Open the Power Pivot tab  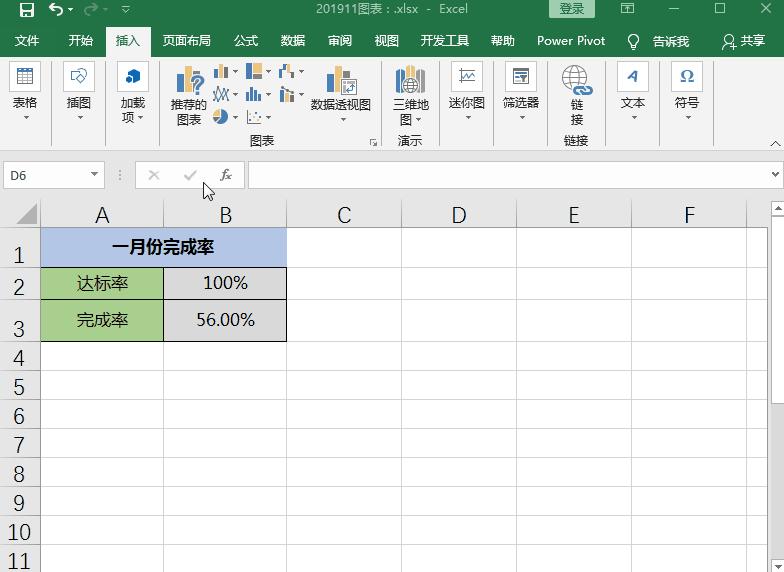pos(571,40)
